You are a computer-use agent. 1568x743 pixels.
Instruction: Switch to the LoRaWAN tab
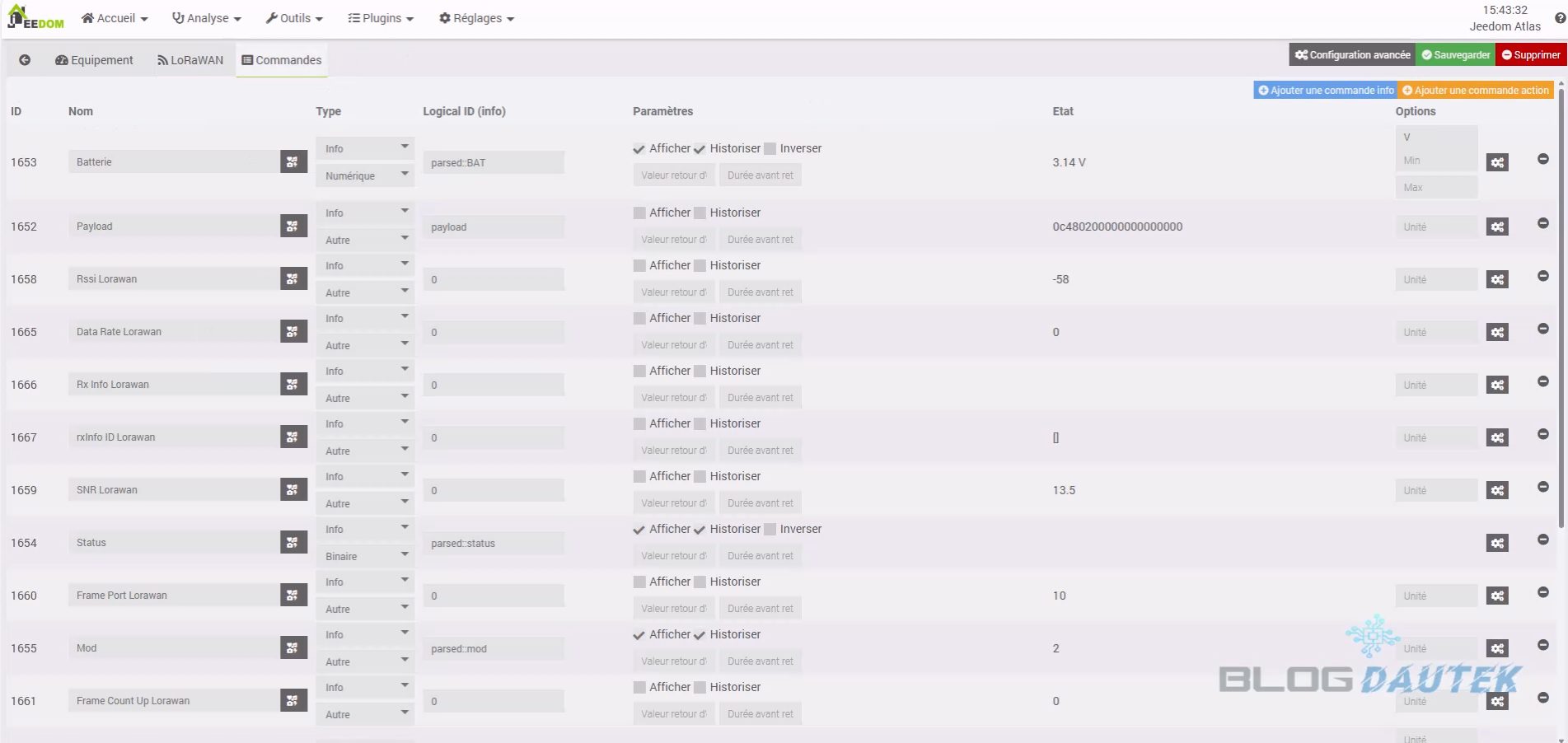(x=190, y=60)
